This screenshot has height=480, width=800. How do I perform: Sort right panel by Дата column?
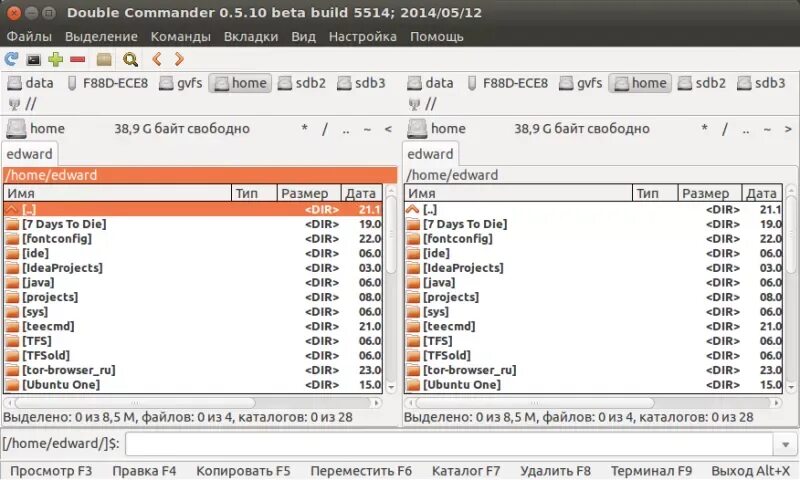[x=762, y=193]
